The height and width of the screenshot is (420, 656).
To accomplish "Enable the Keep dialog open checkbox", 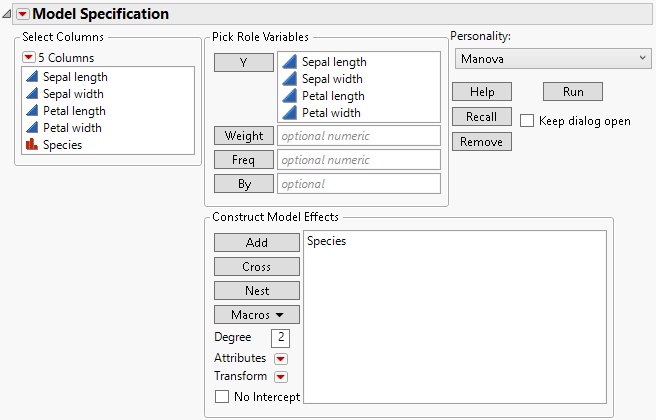I will click(x=527, y=121).
